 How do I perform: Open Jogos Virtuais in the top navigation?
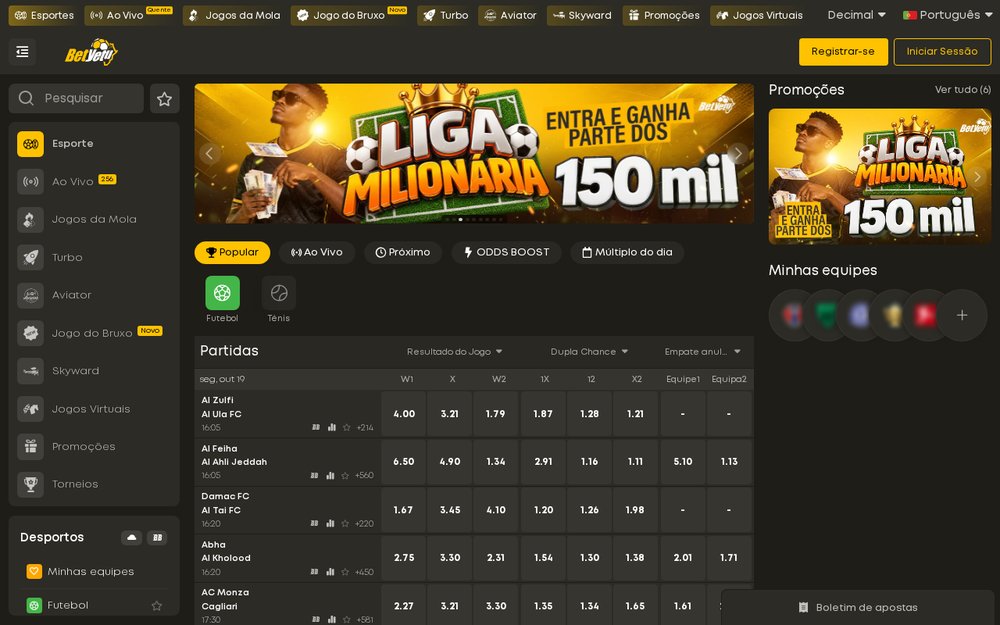[760, 15]
